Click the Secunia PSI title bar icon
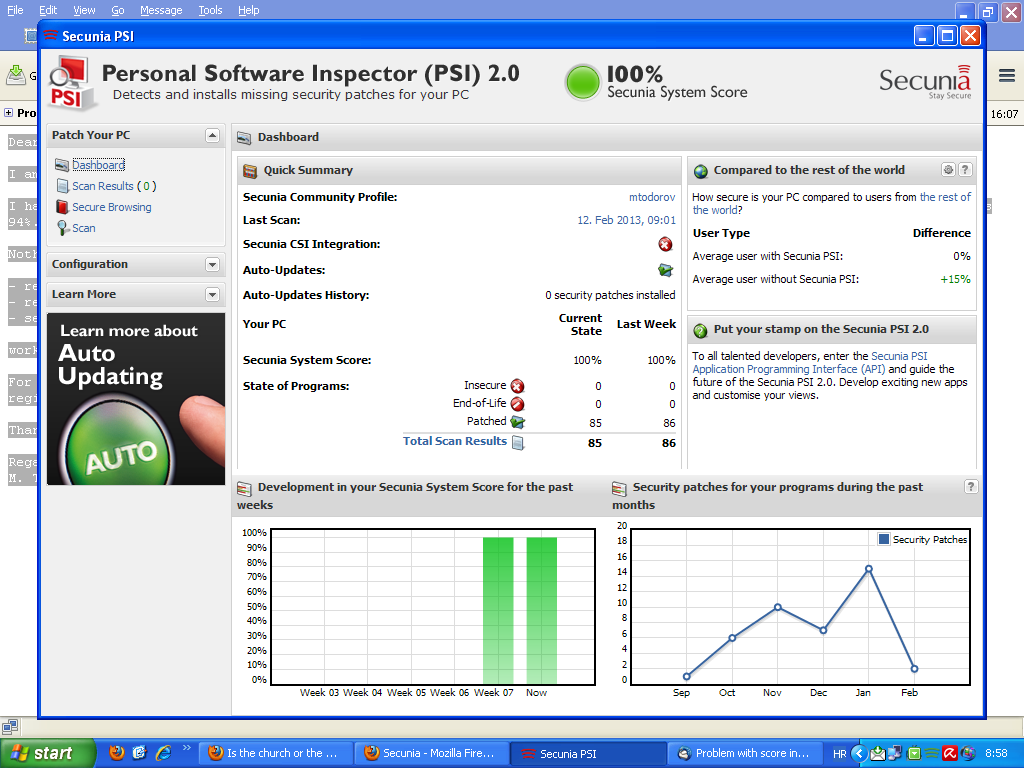The image size is (1024, 768). click(51, 35)
